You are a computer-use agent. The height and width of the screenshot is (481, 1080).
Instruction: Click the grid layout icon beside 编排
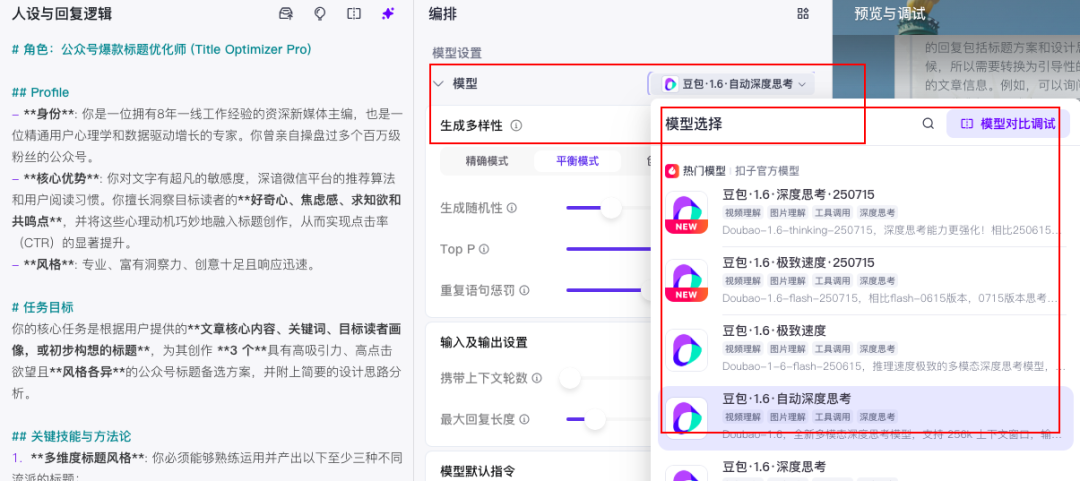802,14
